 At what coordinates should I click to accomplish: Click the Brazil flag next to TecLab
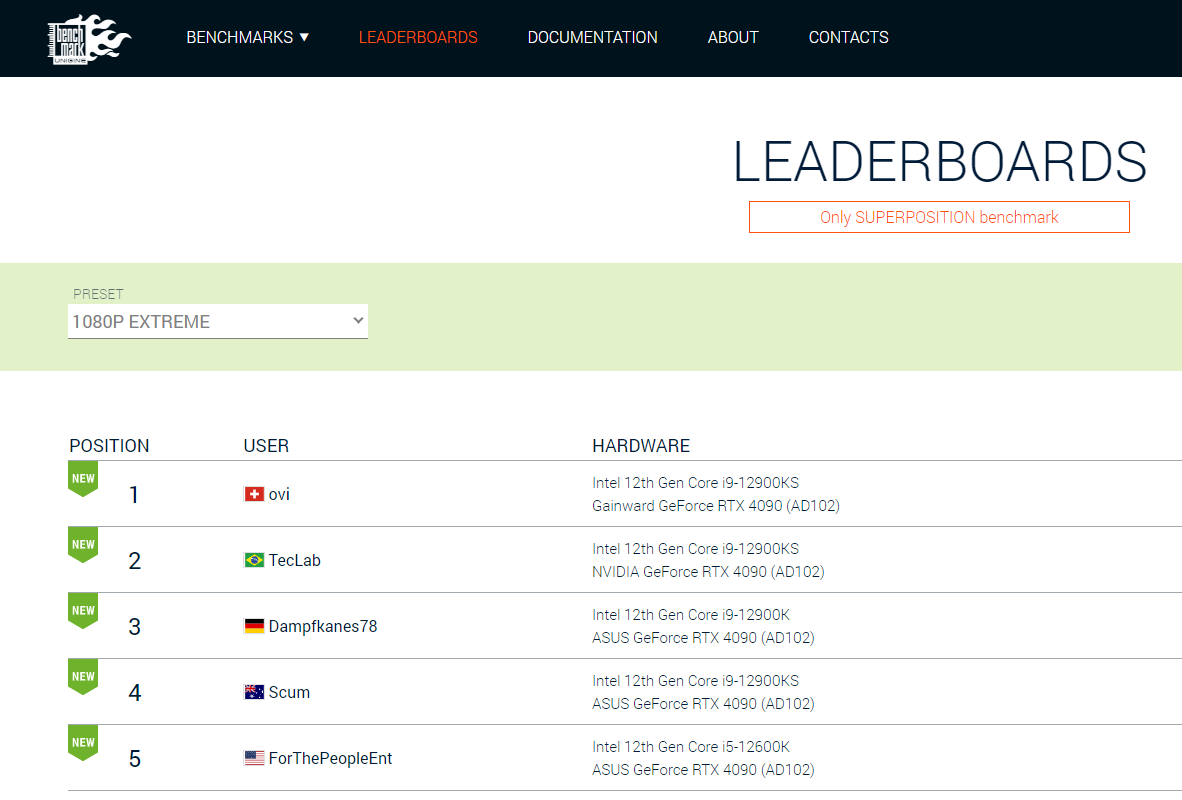coord(254,560)
